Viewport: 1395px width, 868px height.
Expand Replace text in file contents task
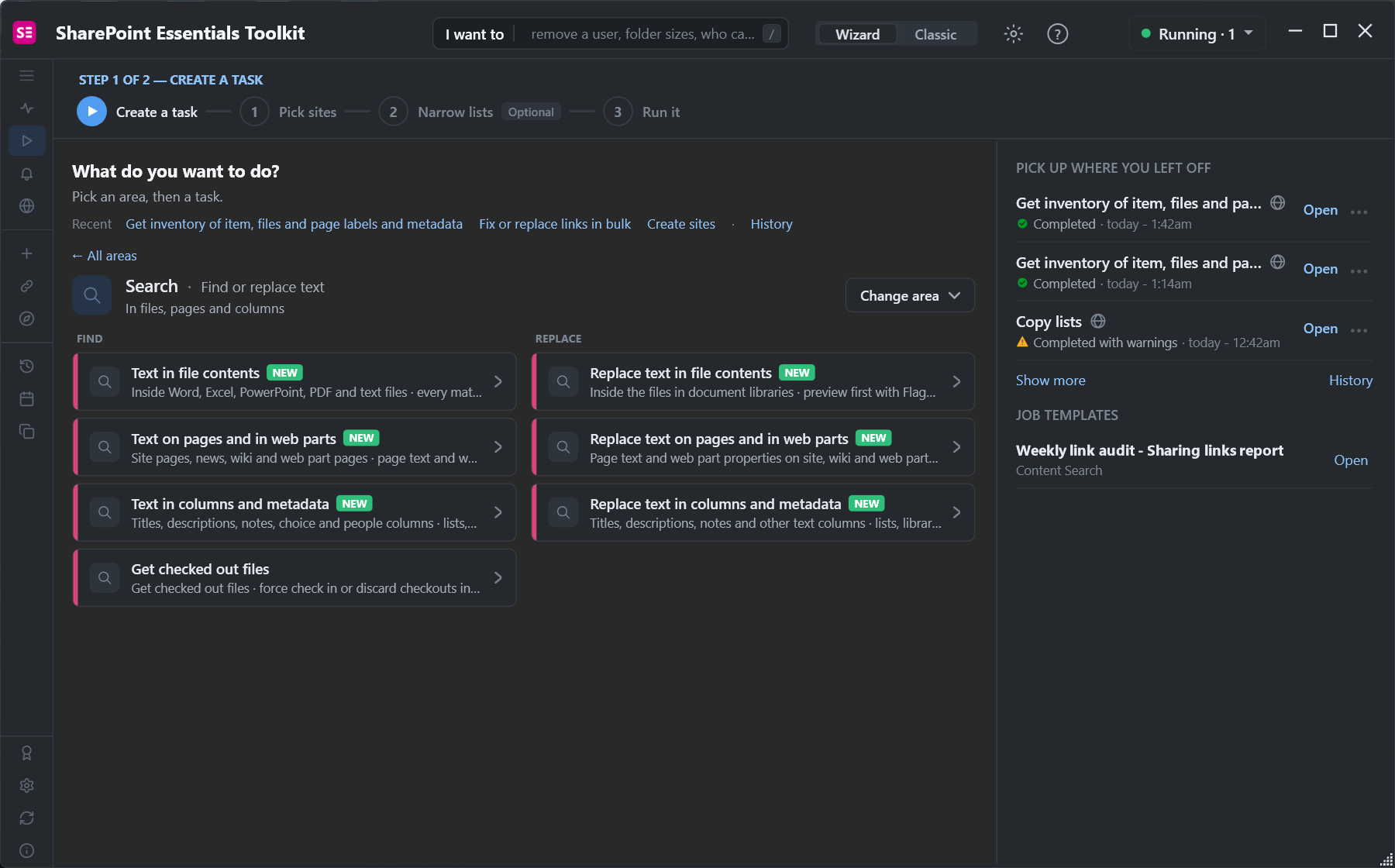tap(753, 381)
